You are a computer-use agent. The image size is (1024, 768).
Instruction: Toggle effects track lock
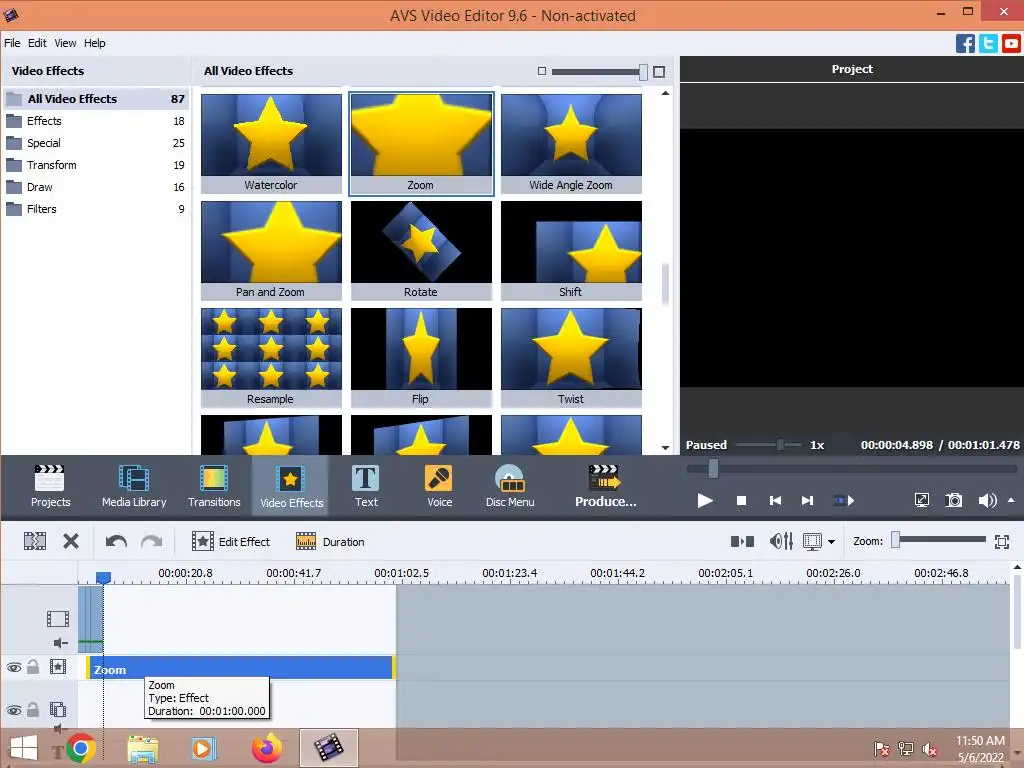click(33, 666)
